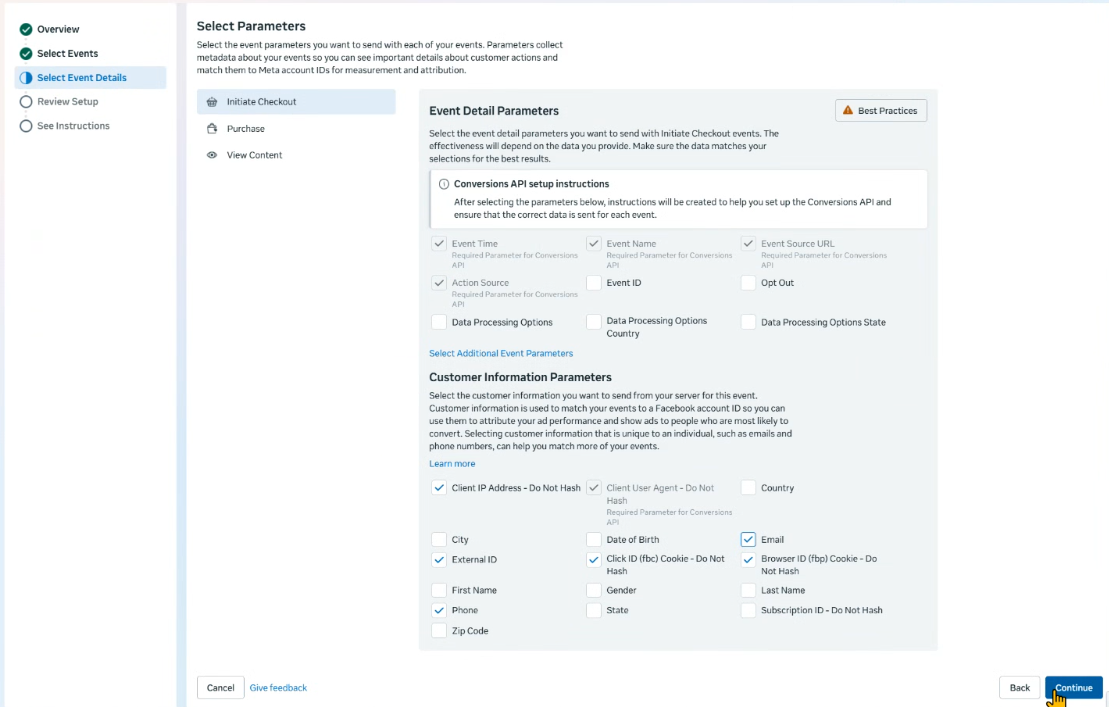The width and height of the screenshot is (1109, 707).
Task: Go to the Select Events step
Action: coord(67,54)
